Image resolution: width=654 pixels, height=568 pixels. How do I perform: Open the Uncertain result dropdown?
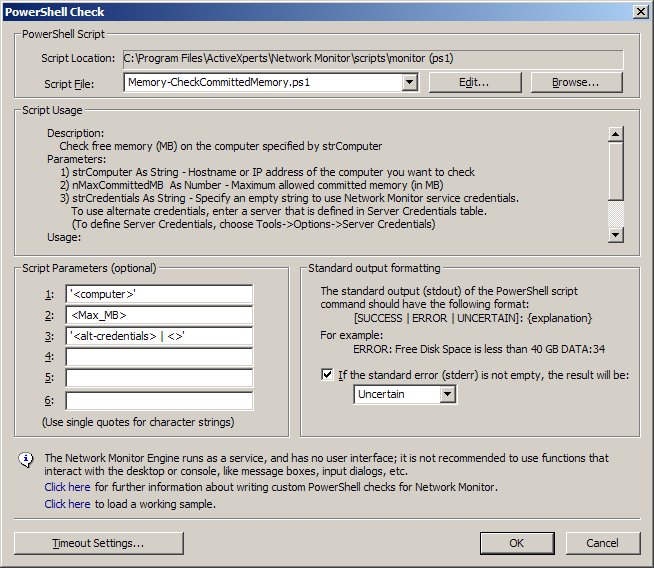coord(447,394)
